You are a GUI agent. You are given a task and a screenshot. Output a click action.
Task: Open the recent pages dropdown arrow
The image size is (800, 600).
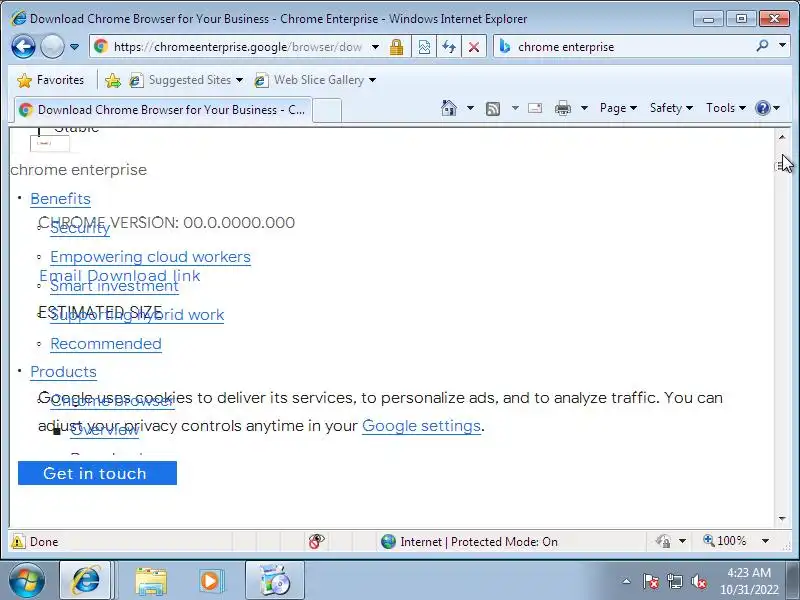click(74, 47)
